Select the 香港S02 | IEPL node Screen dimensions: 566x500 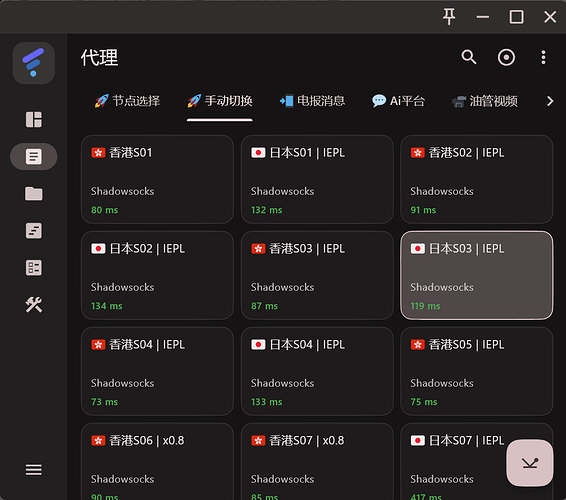476,179
